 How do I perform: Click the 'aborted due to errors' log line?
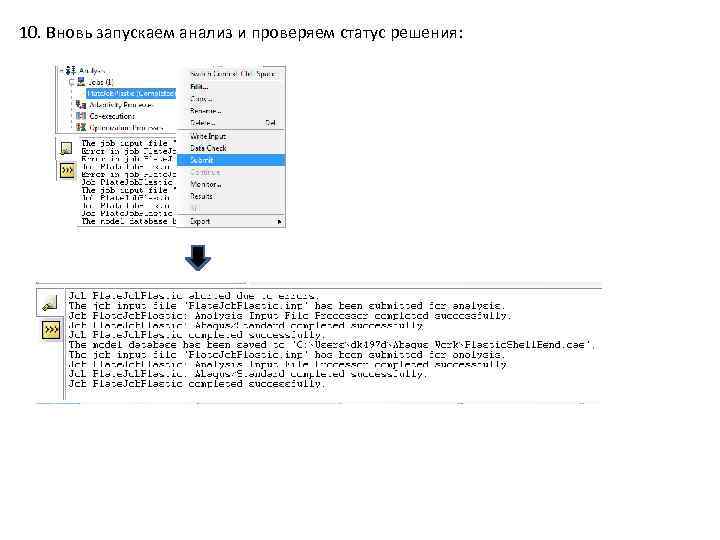193,296
